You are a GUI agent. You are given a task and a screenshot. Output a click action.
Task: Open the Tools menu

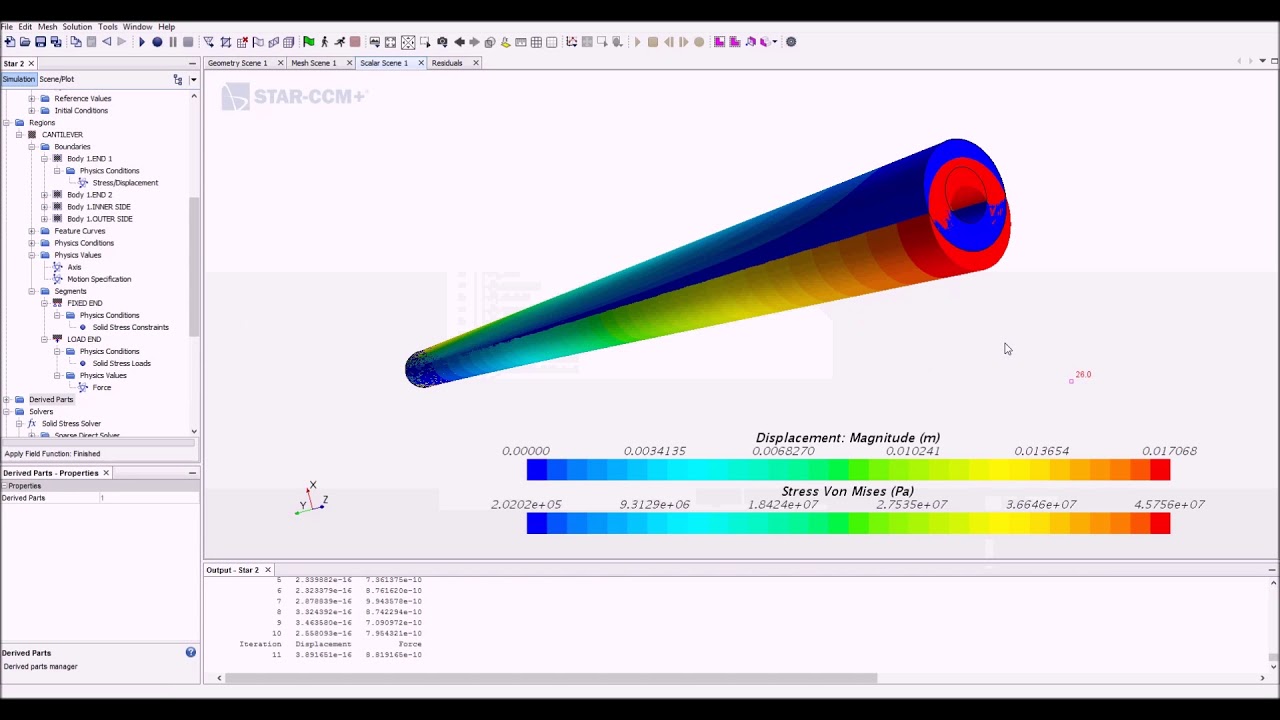(x=107, y=27)
